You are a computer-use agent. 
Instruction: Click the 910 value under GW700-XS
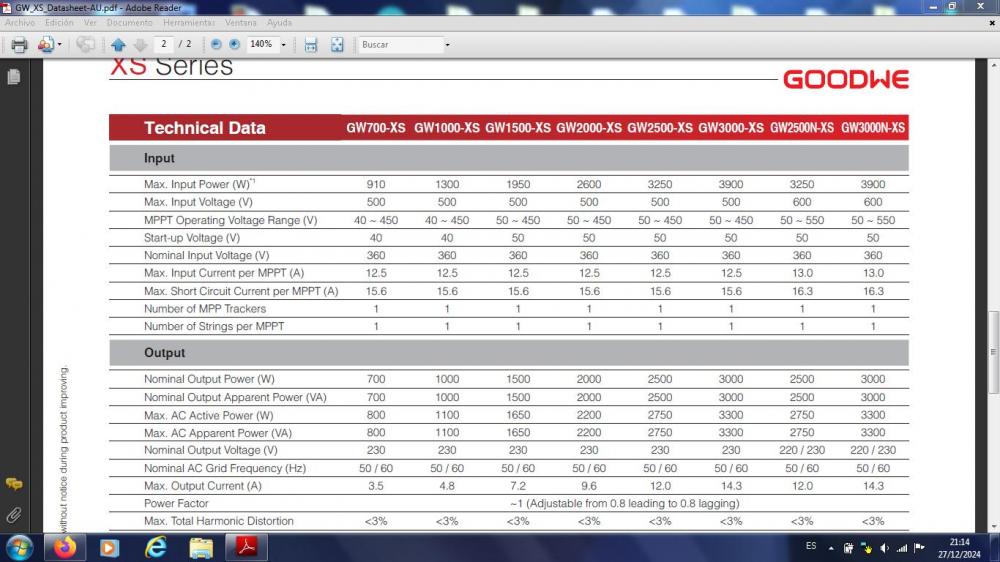coord(376,184)
